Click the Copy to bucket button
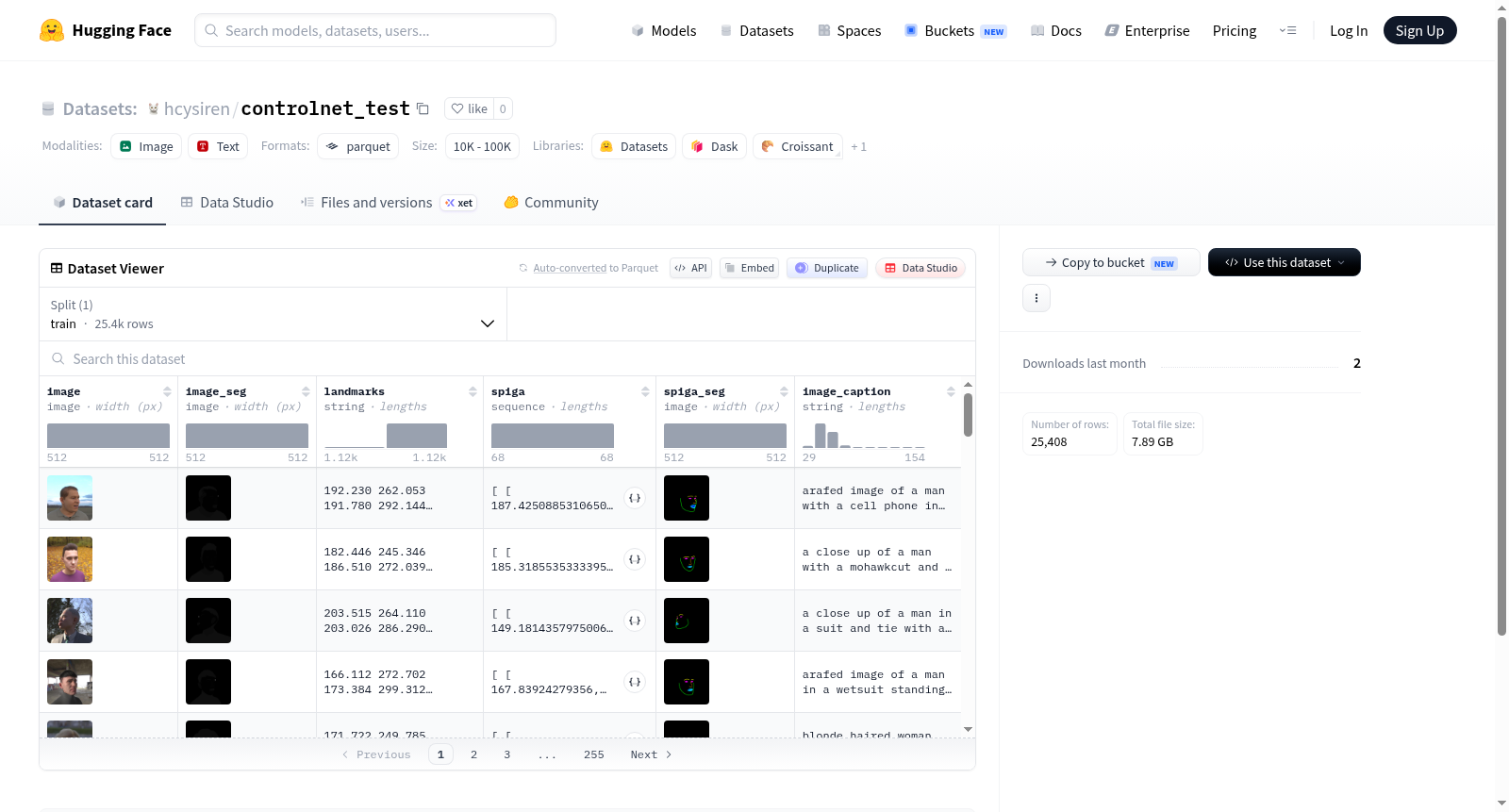Image resolution: width=1509 pixels, height=812 pixels. [x=1111, y=262]
